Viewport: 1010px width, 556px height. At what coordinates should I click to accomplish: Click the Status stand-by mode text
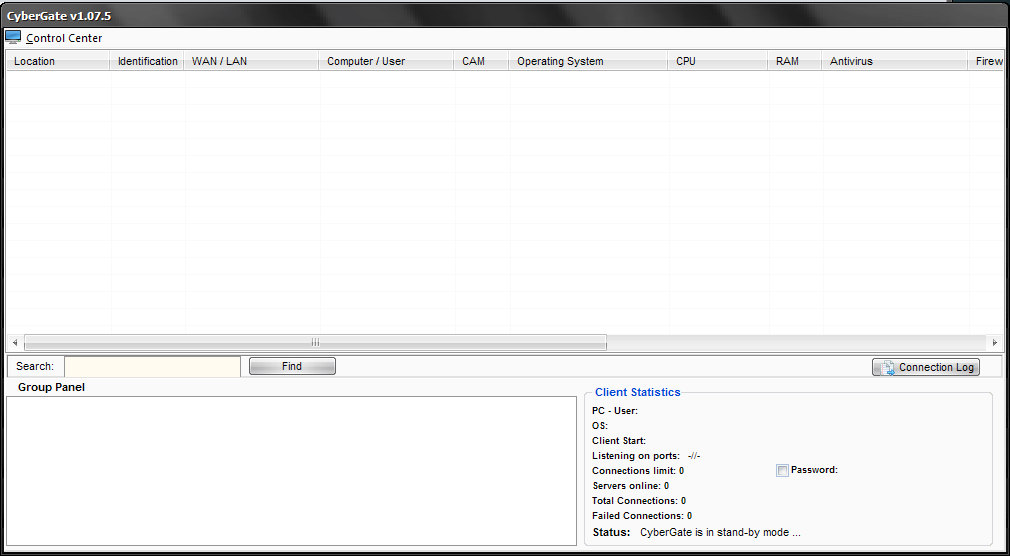[x=720, y=533]
